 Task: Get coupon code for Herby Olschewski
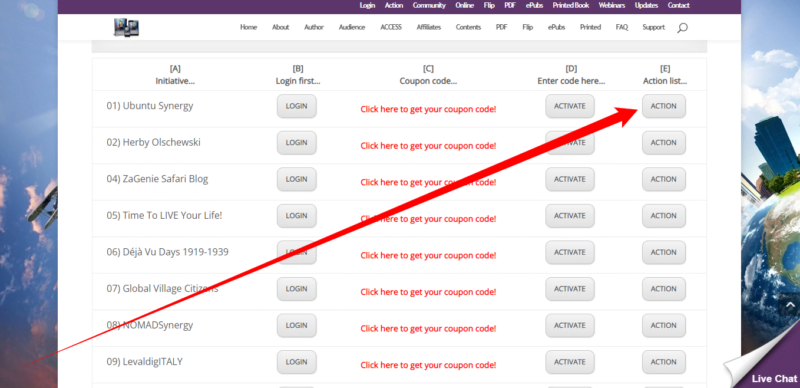pos(428,146)
